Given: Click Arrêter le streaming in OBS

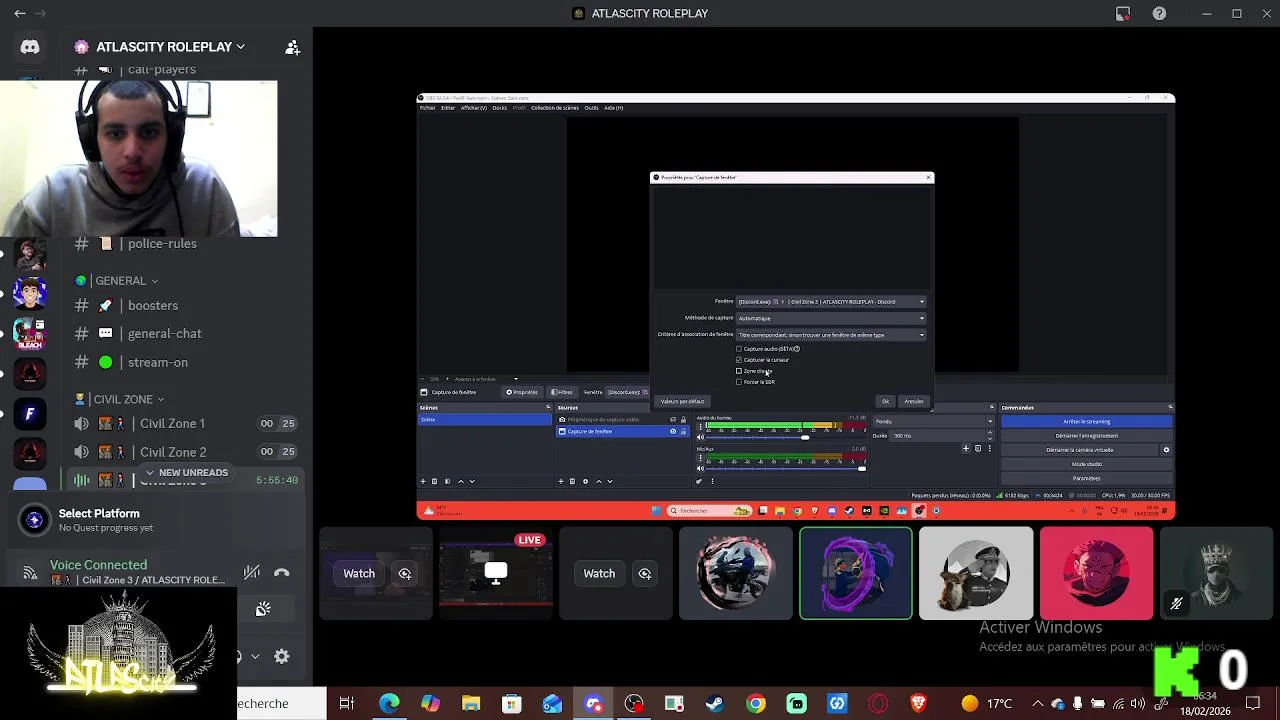Looking at the screenshot, I should (1086, 422).
